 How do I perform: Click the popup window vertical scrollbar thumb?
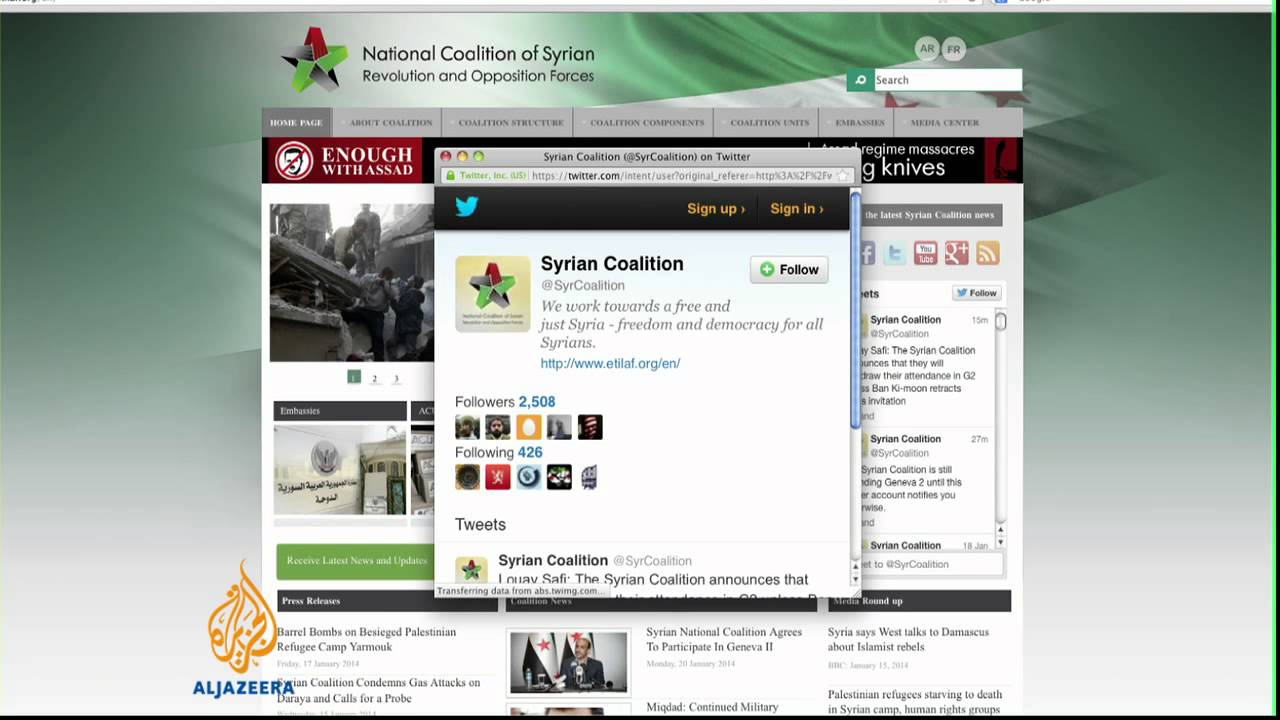[855, 310]
